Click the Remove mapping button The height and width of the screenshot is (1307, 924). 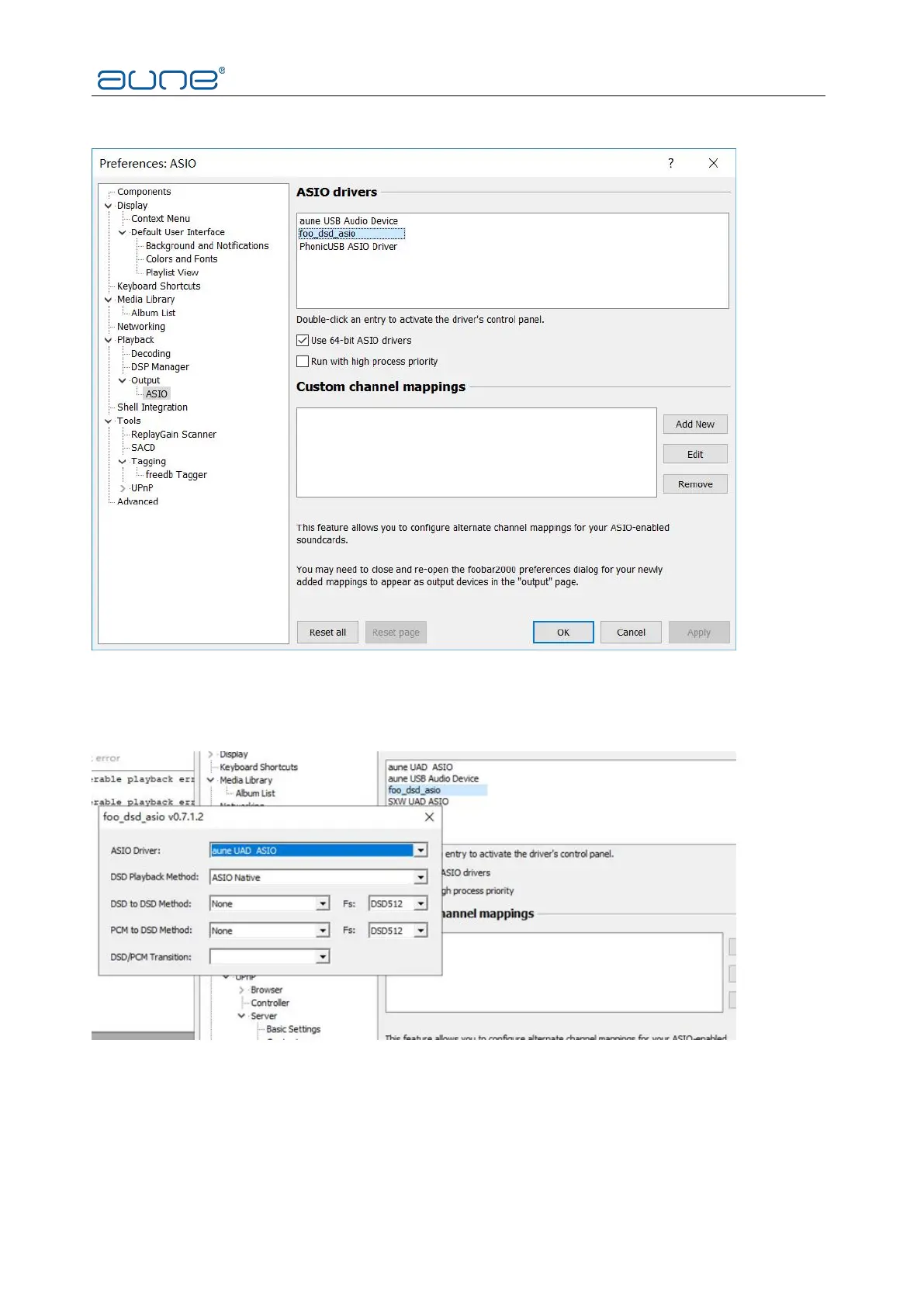tap(695, 484)
